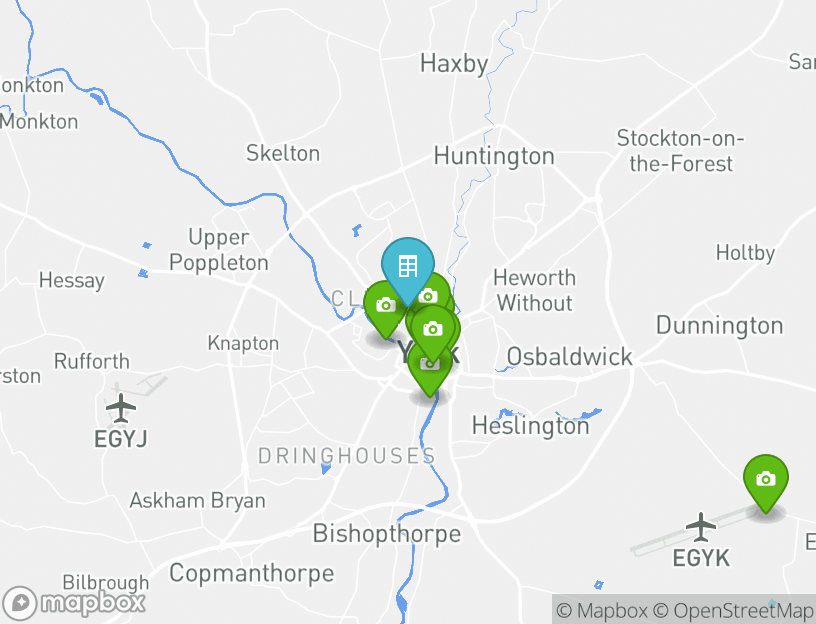Click the Osbaldwick place label
Viewport: 816px width, 624px height.
tap(569, 357)
